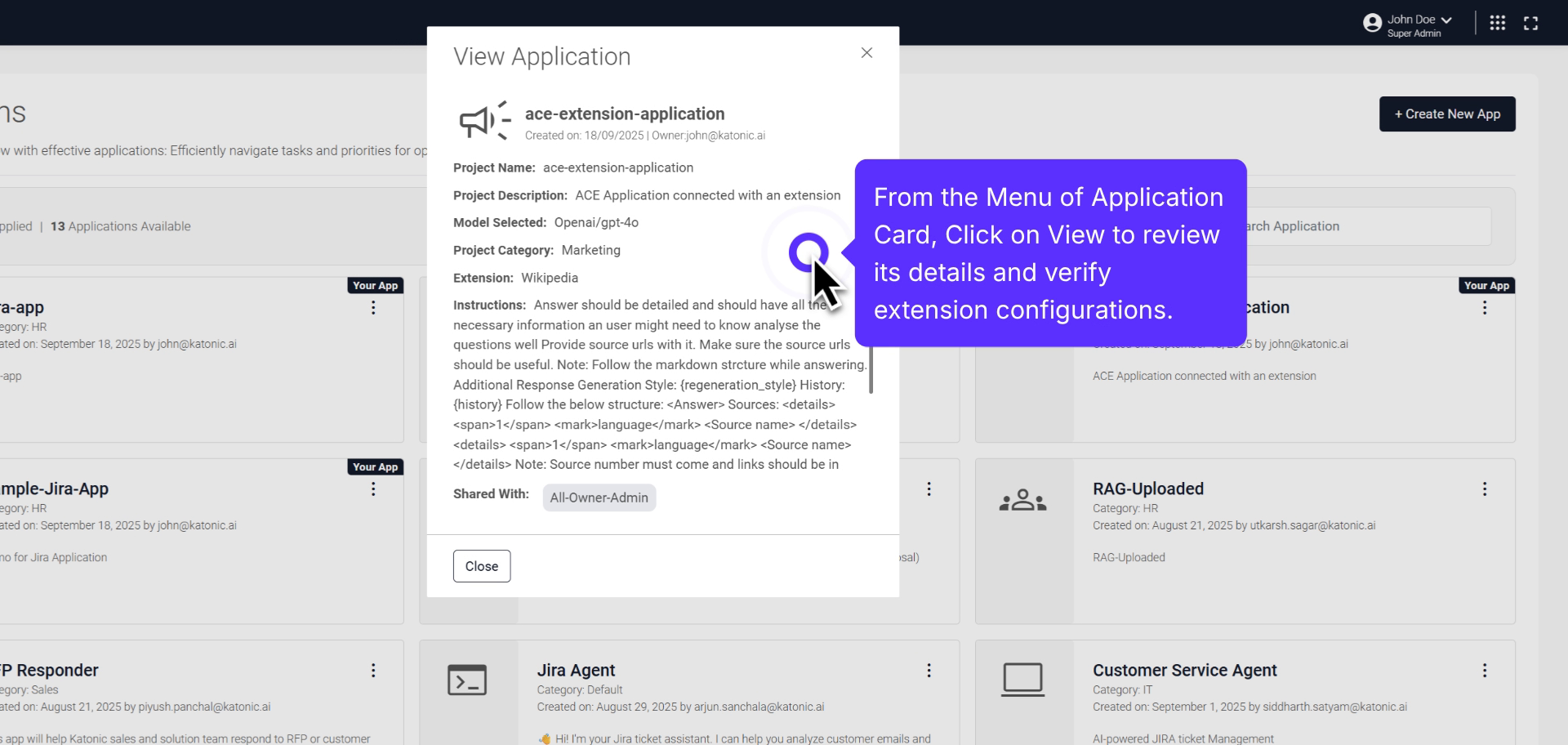1568x745 pixels.
Task: Click the RAG-Uploaded people icon
Action: [x=1023, y=500]
